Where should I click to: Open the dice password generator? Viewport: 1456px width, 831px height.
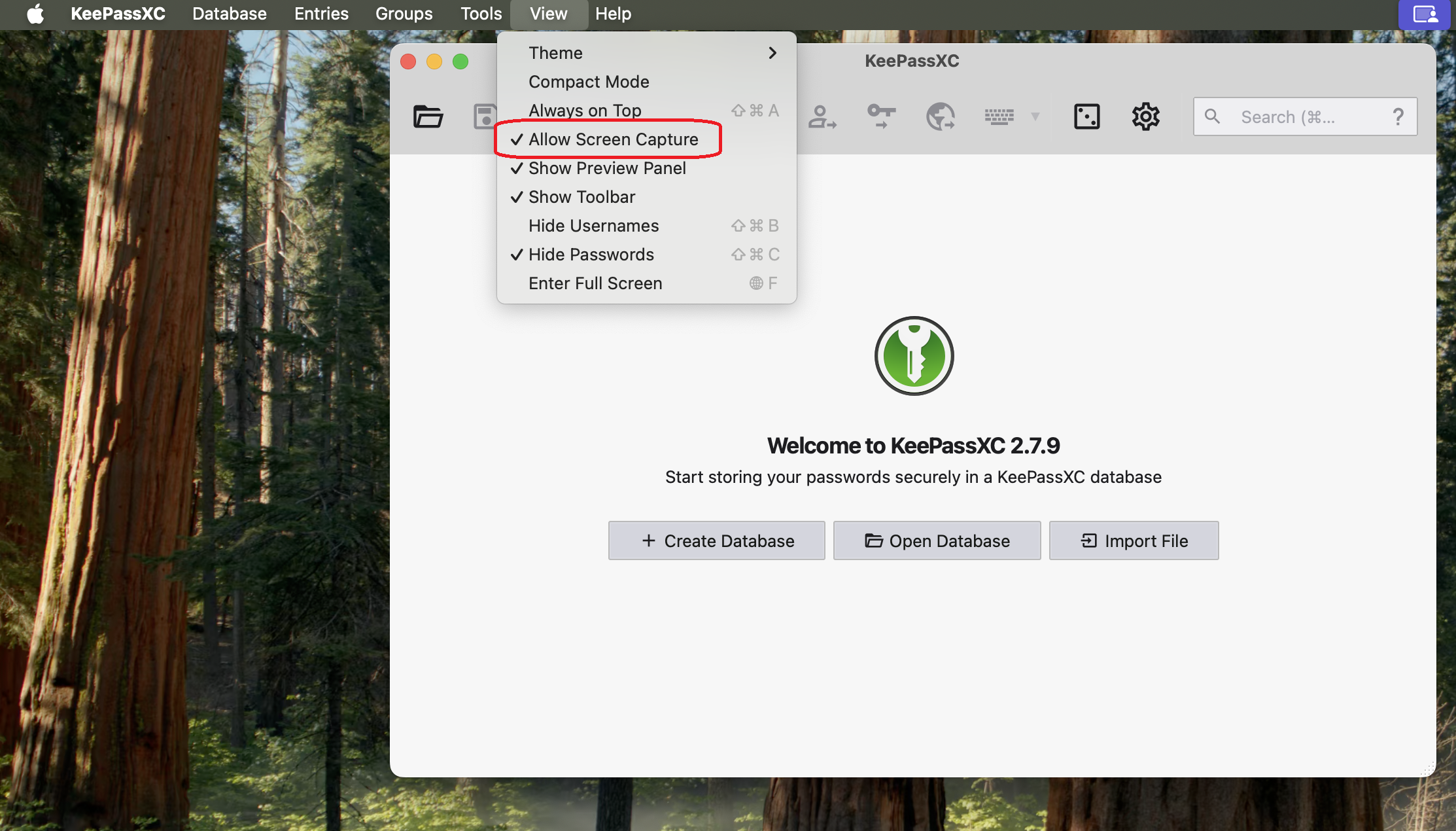point(1087,116)
